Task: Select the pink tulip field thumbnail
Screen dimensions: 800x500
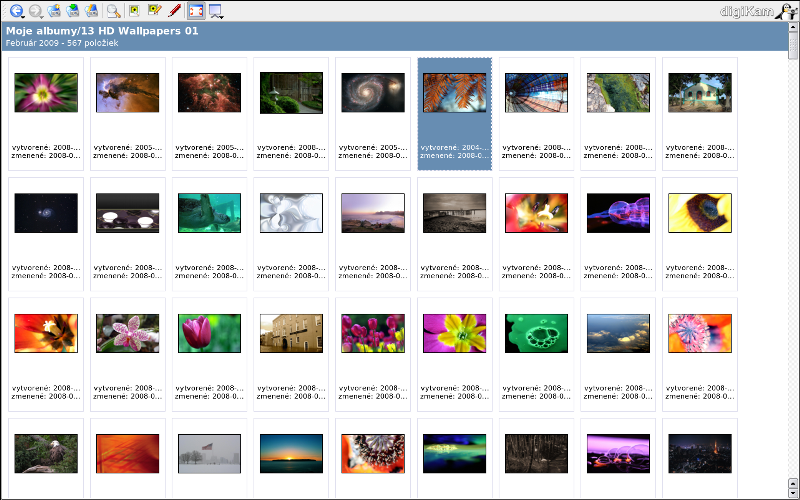Action: click(373, 333)
